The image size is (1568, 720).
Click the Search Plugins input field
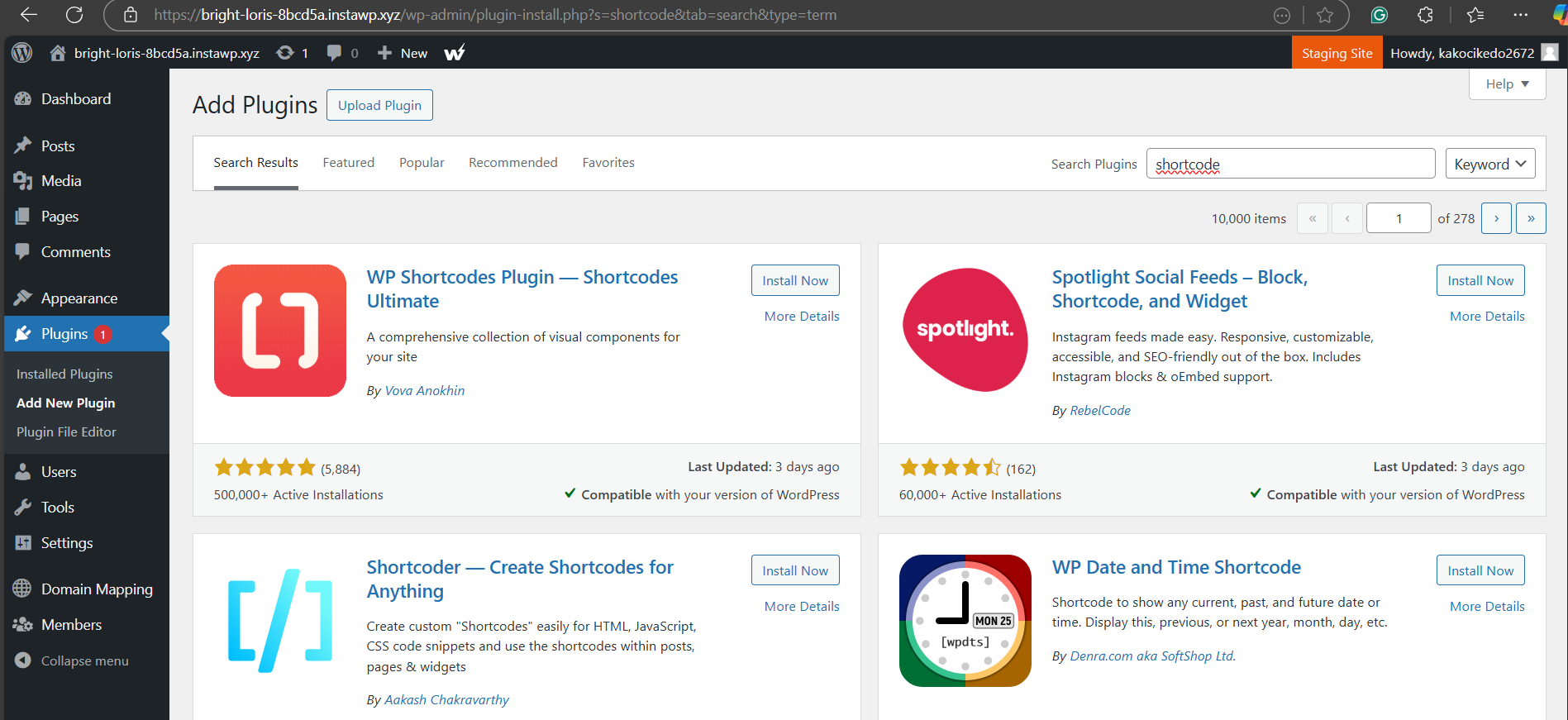click(1290, 164)
